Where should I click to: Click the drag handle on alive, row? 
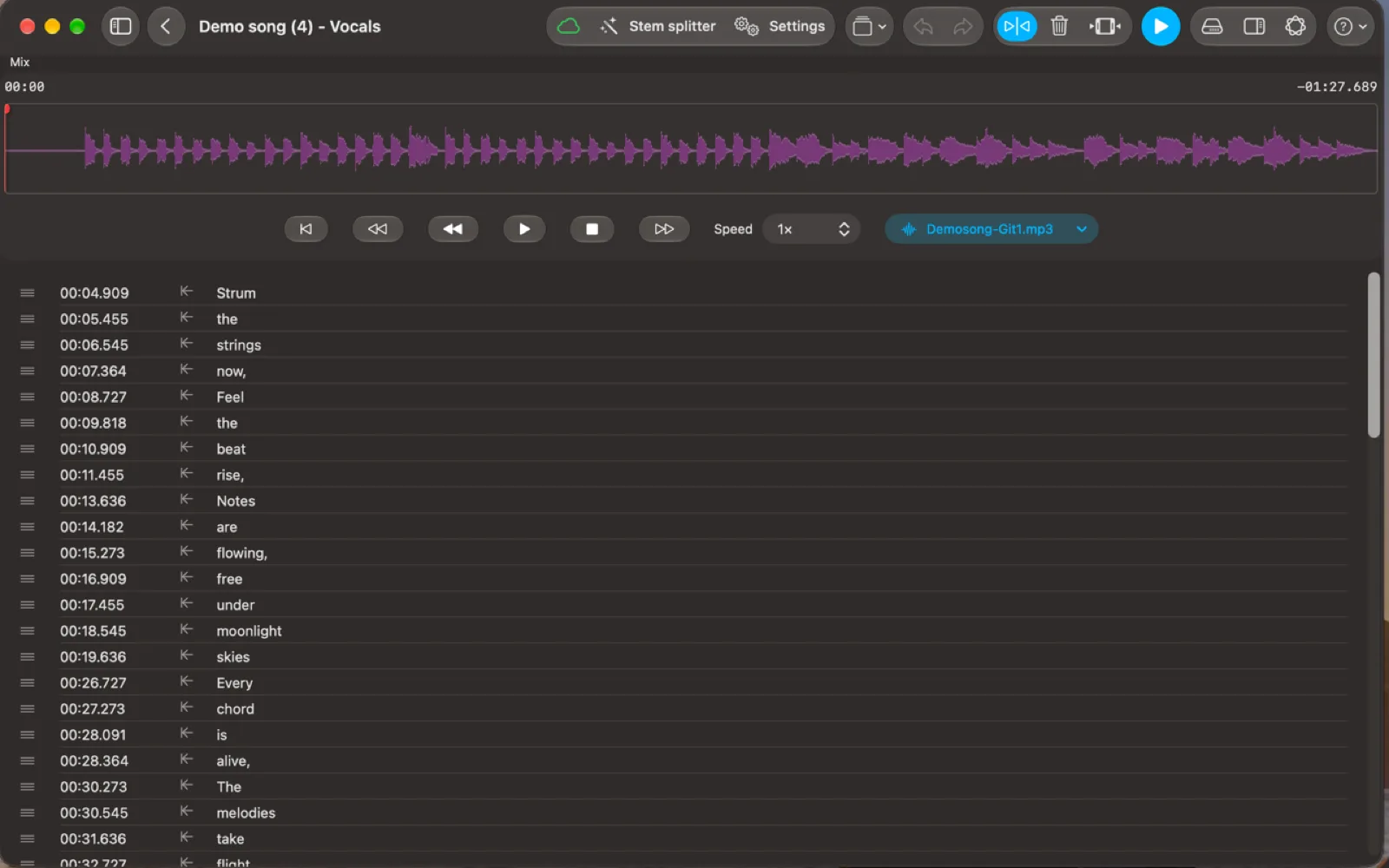28,761
